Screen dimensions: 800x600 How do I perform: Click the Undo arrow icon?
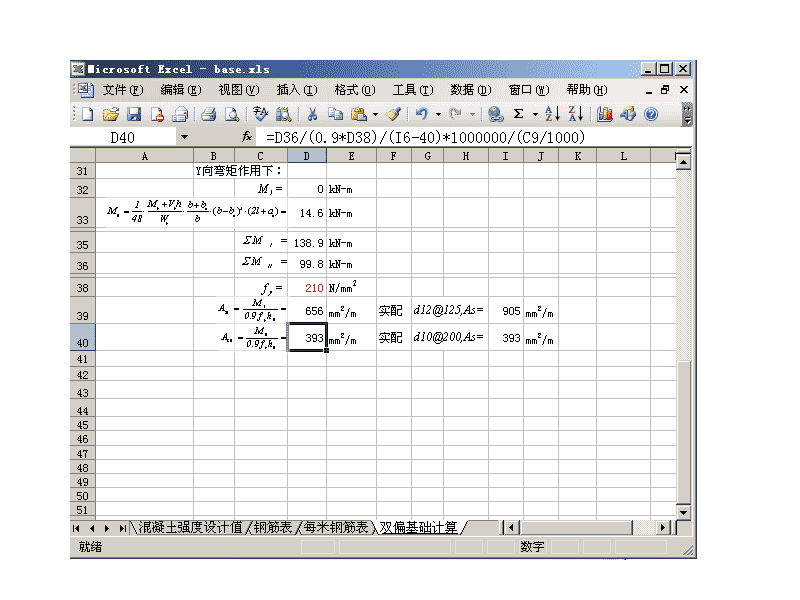tap(421, 114)
